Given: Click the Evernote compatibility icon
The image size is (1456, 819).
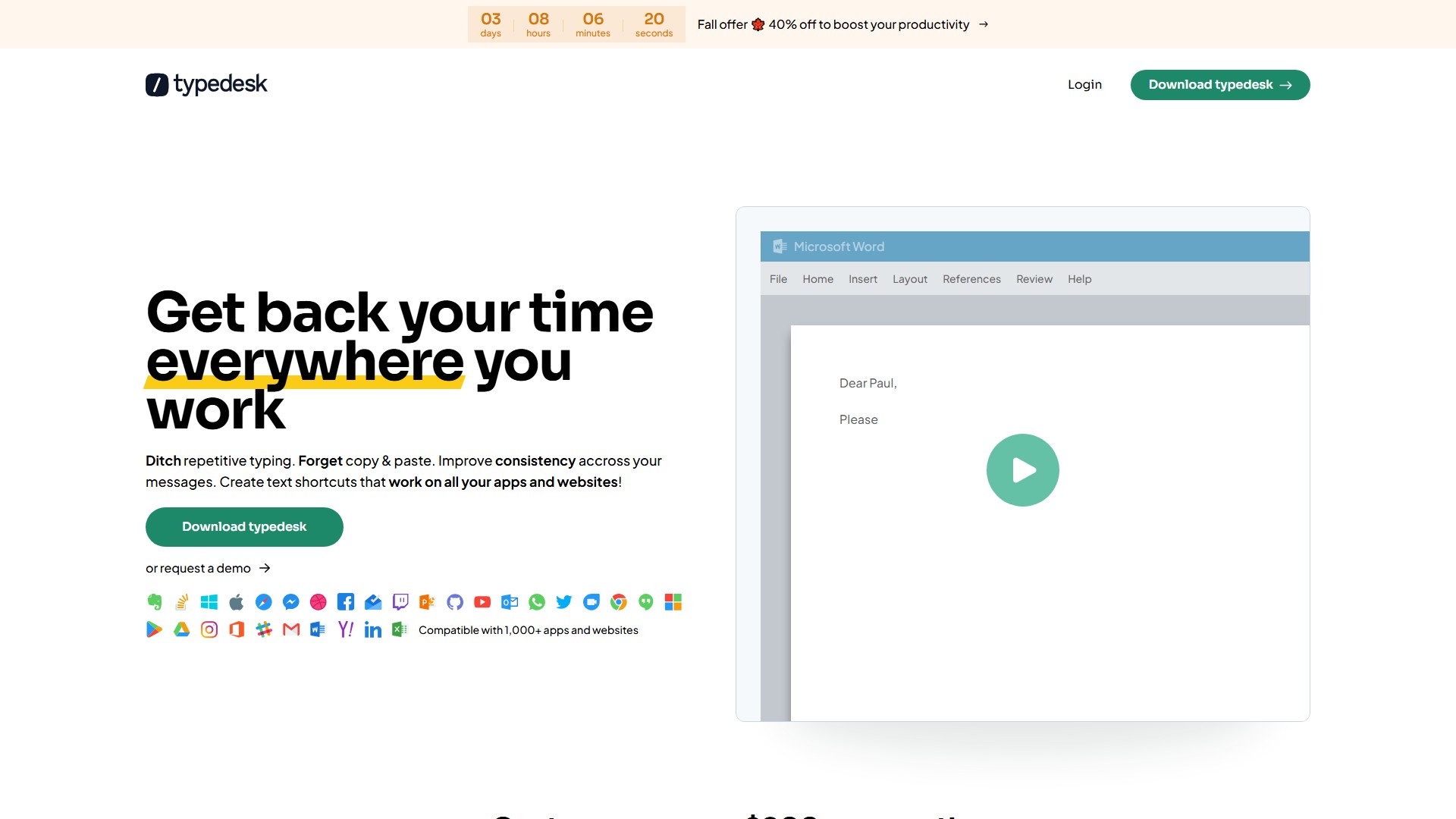Looking at the screenshot, I should pyautogui.click(x=155, y=602).
